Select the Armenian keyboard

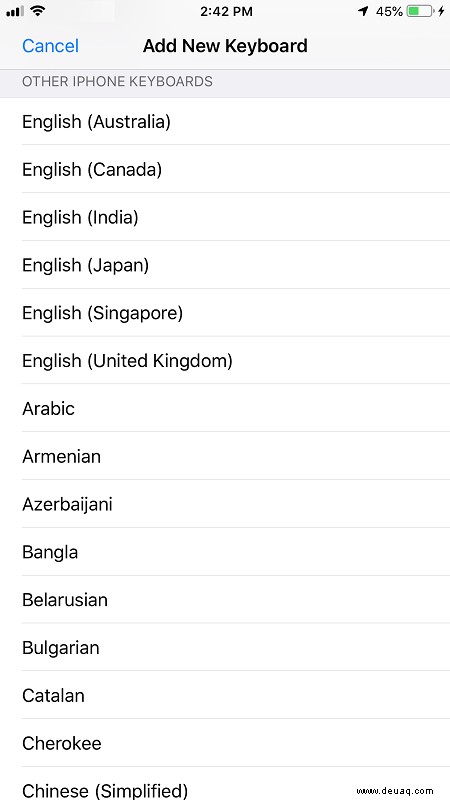[x=225, y=456]
